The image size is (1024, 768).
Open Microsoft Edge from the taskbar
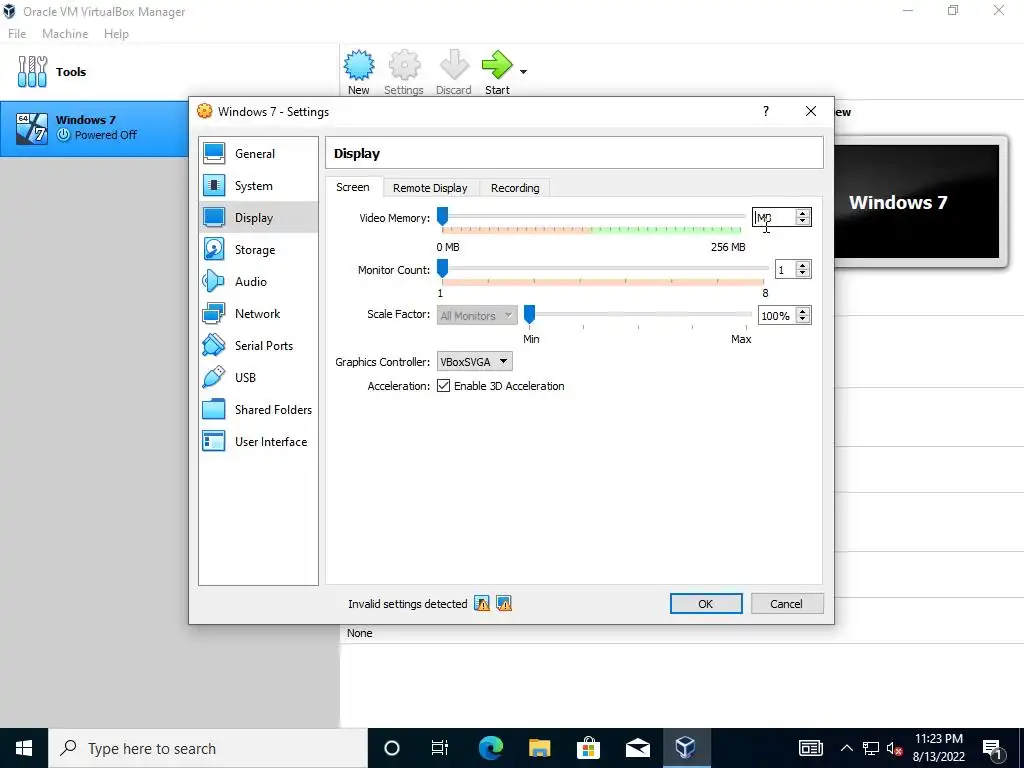click(491, 748)
